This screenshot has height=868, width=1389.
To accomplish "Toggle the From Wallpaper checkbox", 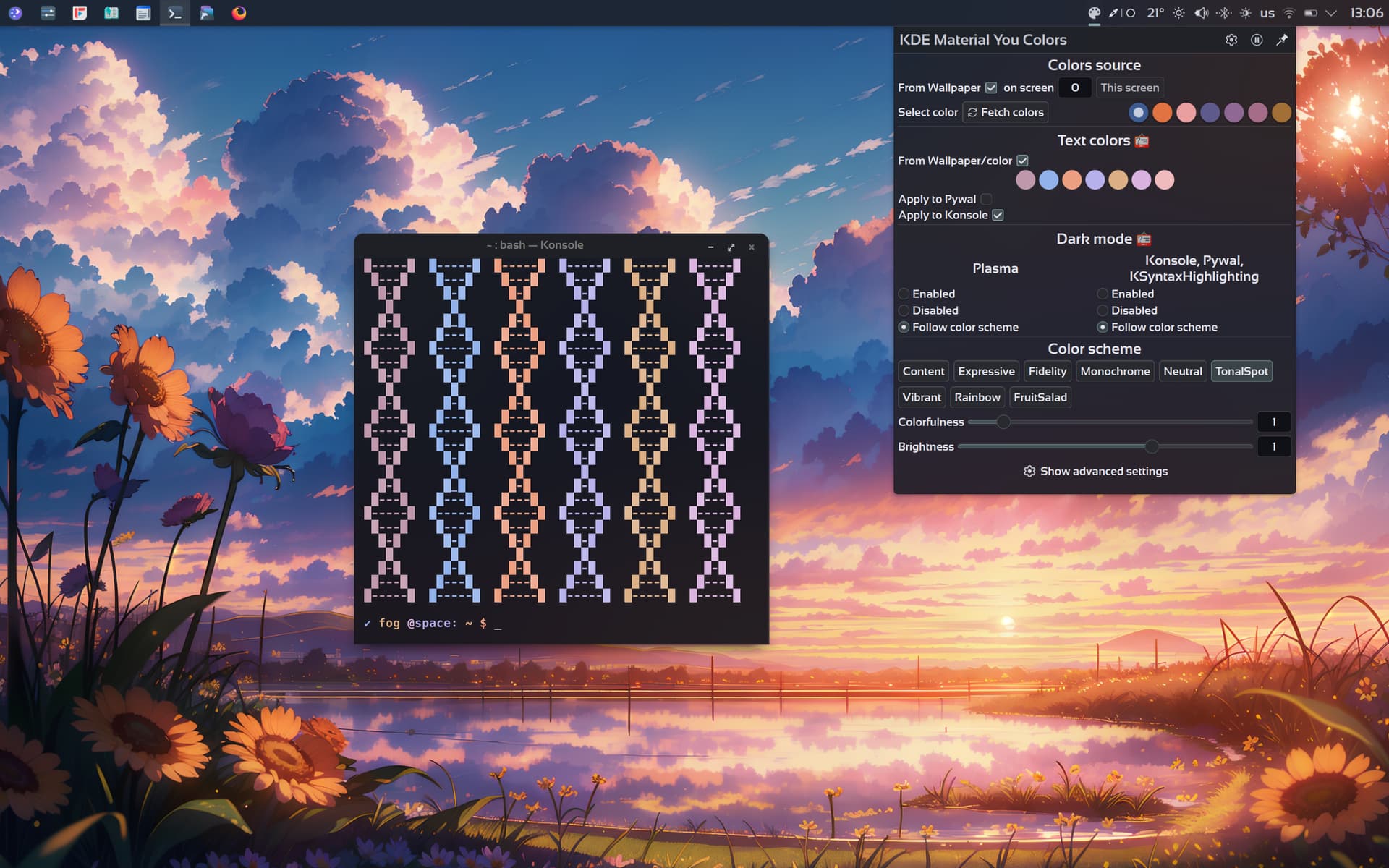I will [x=991, y=88].
